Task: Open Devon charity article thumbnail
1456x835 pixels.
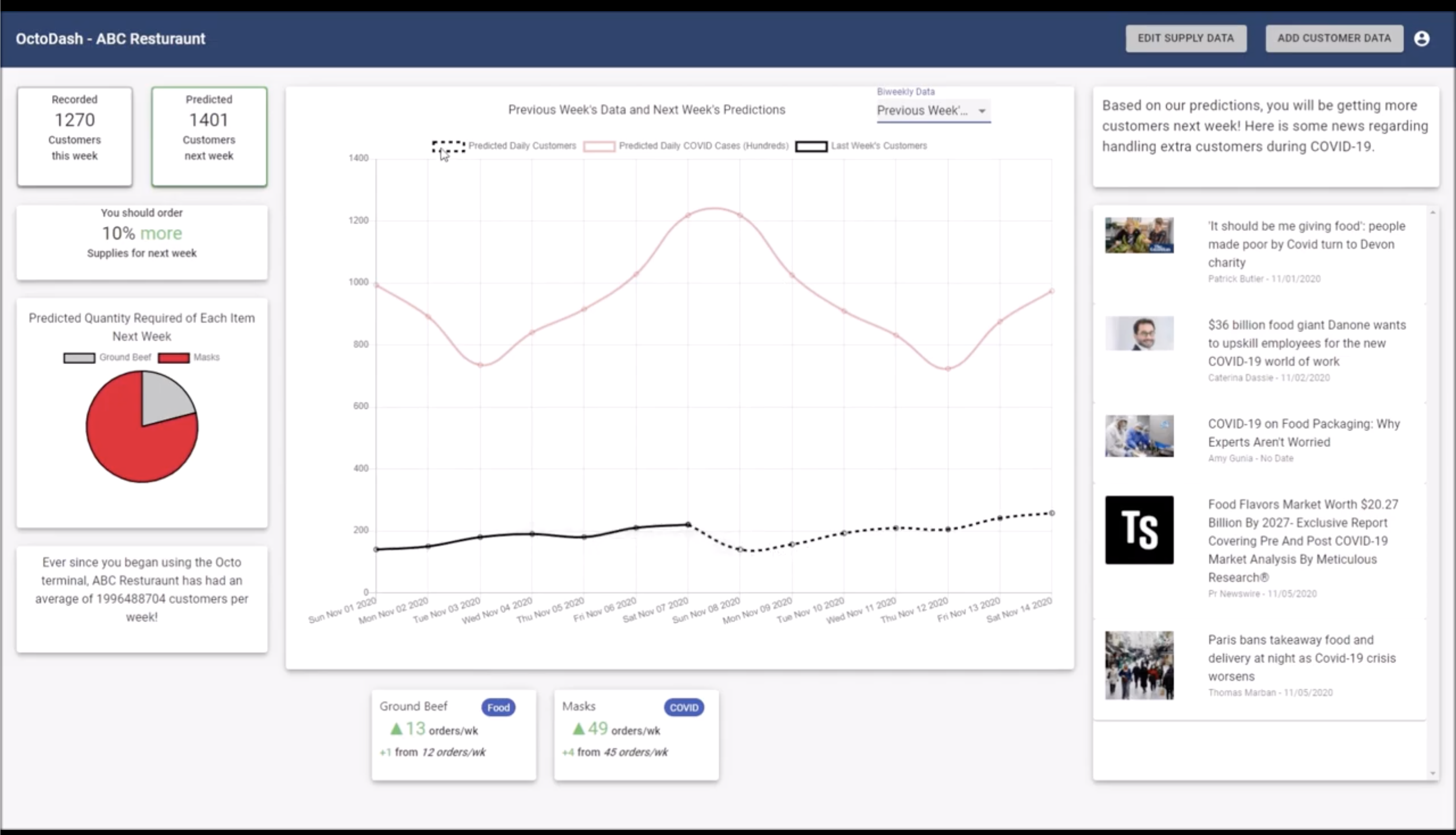Action: pos(1139,235)
